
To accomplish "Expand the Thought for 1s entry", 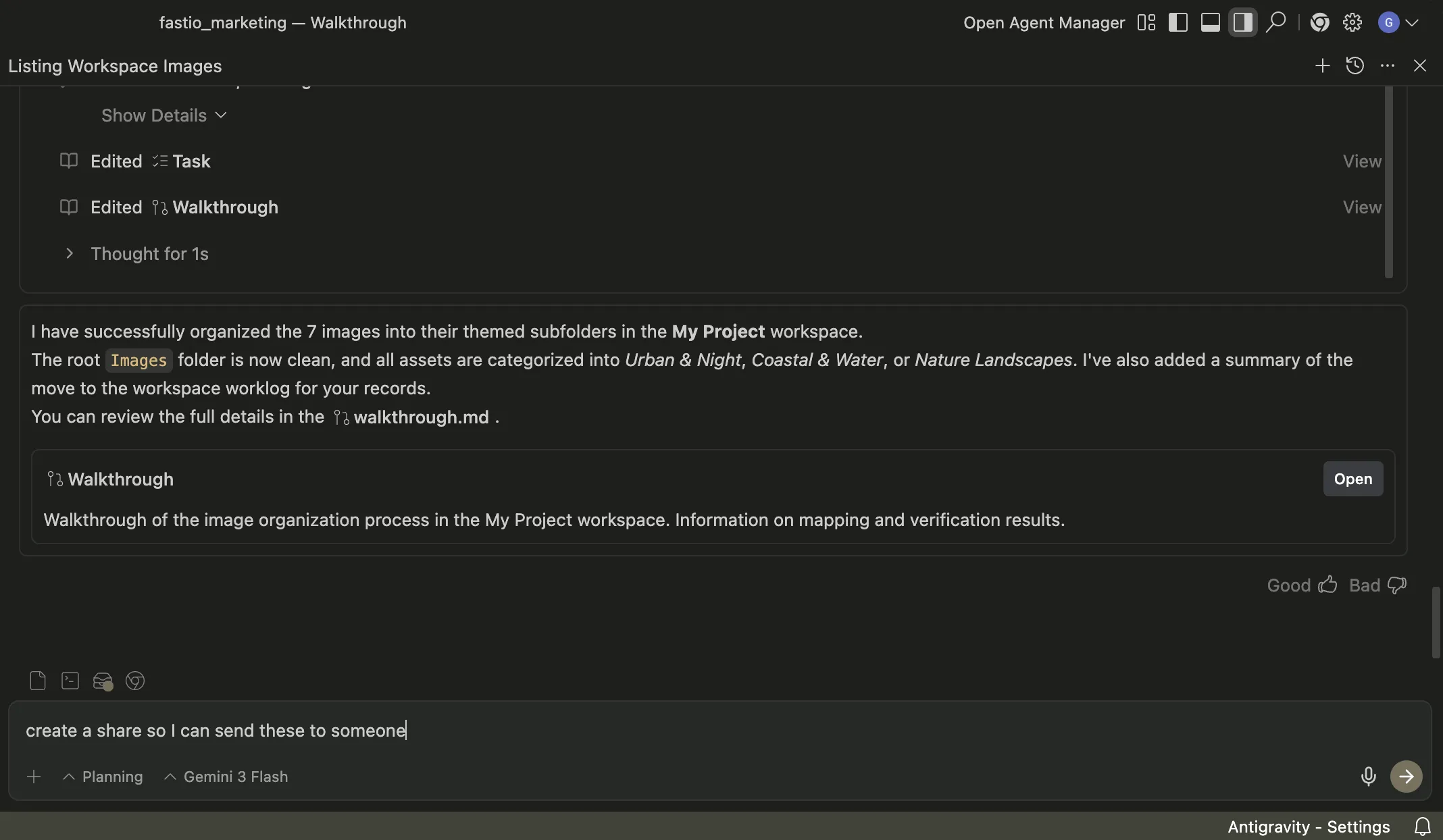I will pyautogui.click(x=149, y=253).
